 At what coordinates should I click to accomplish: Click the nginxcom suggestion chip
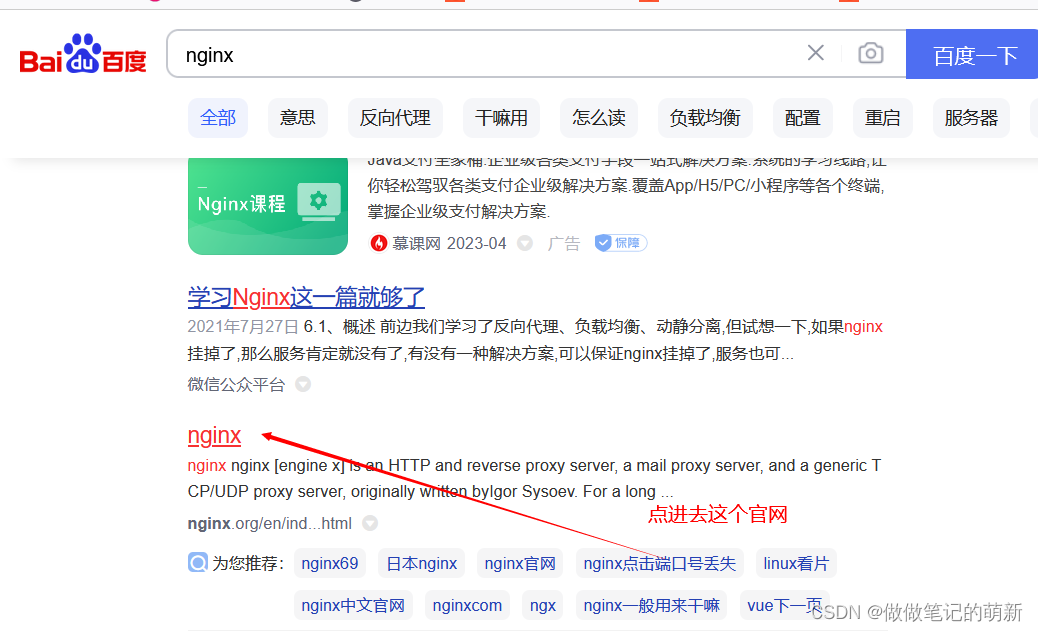pos(467,605)
